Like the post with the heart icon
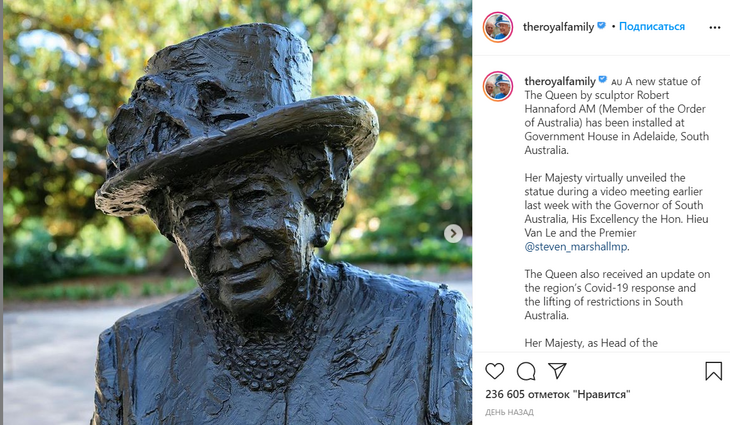 click(495, 371)
